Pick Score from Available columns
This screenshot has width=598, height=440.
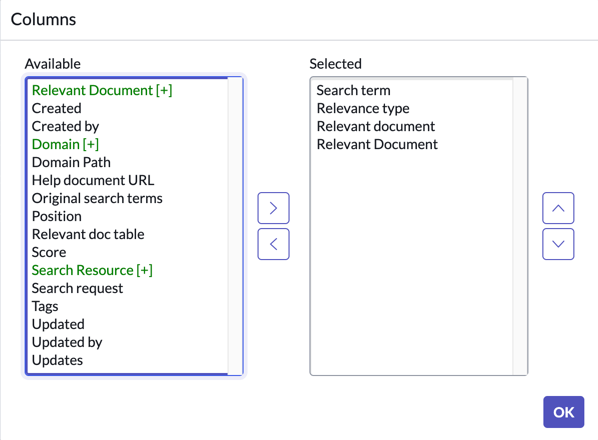(x=49, y=252)
